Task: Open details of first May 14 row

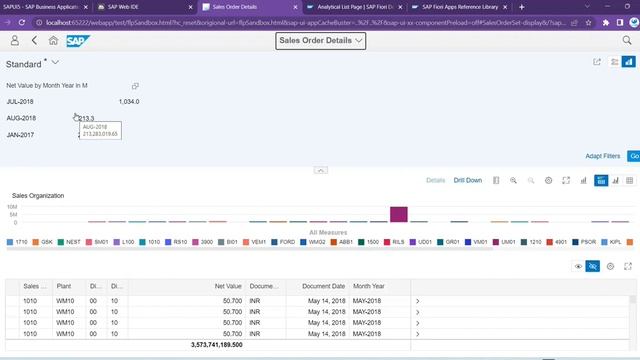Action: [x=417, y=301]
